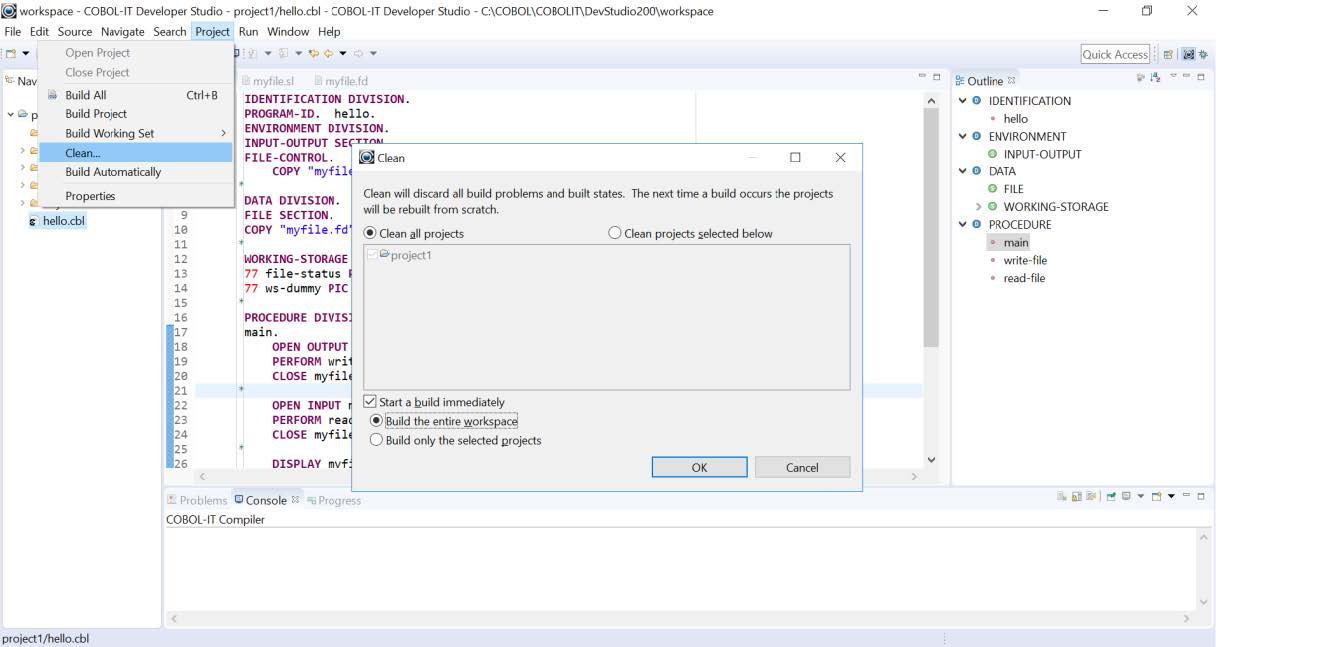Uncheck 'Start a build immediately' checkbox
Viewport: 1329px width, 647px height.
pos(370,402)
